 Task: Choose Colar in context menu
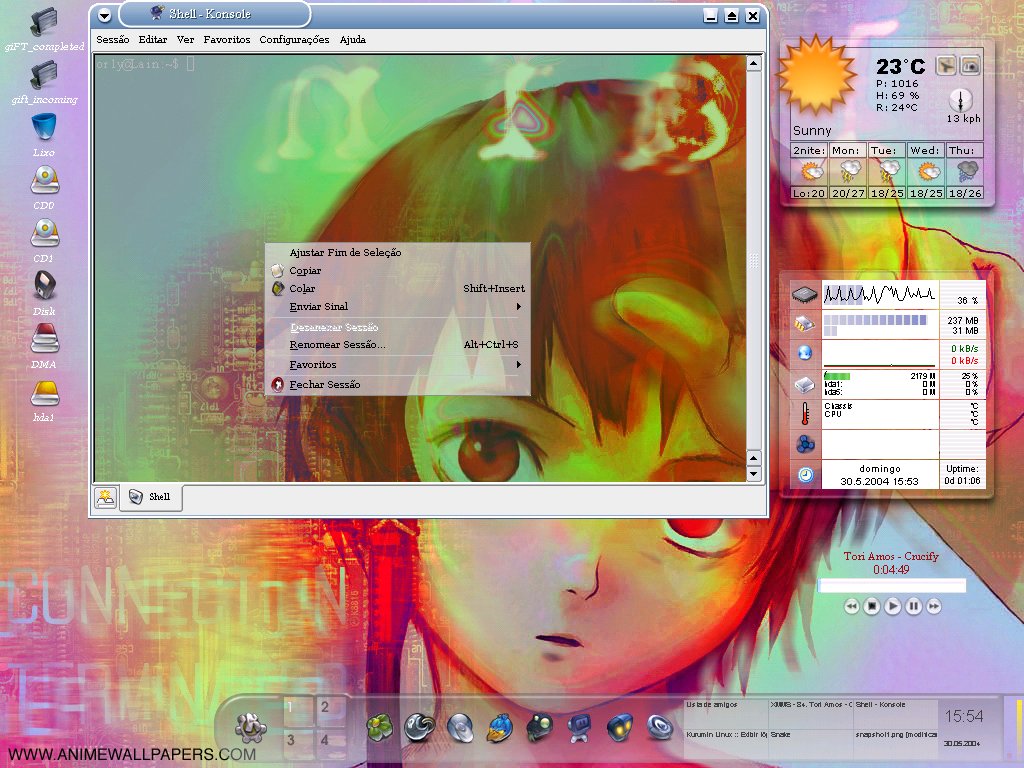[x=398, y=288]
